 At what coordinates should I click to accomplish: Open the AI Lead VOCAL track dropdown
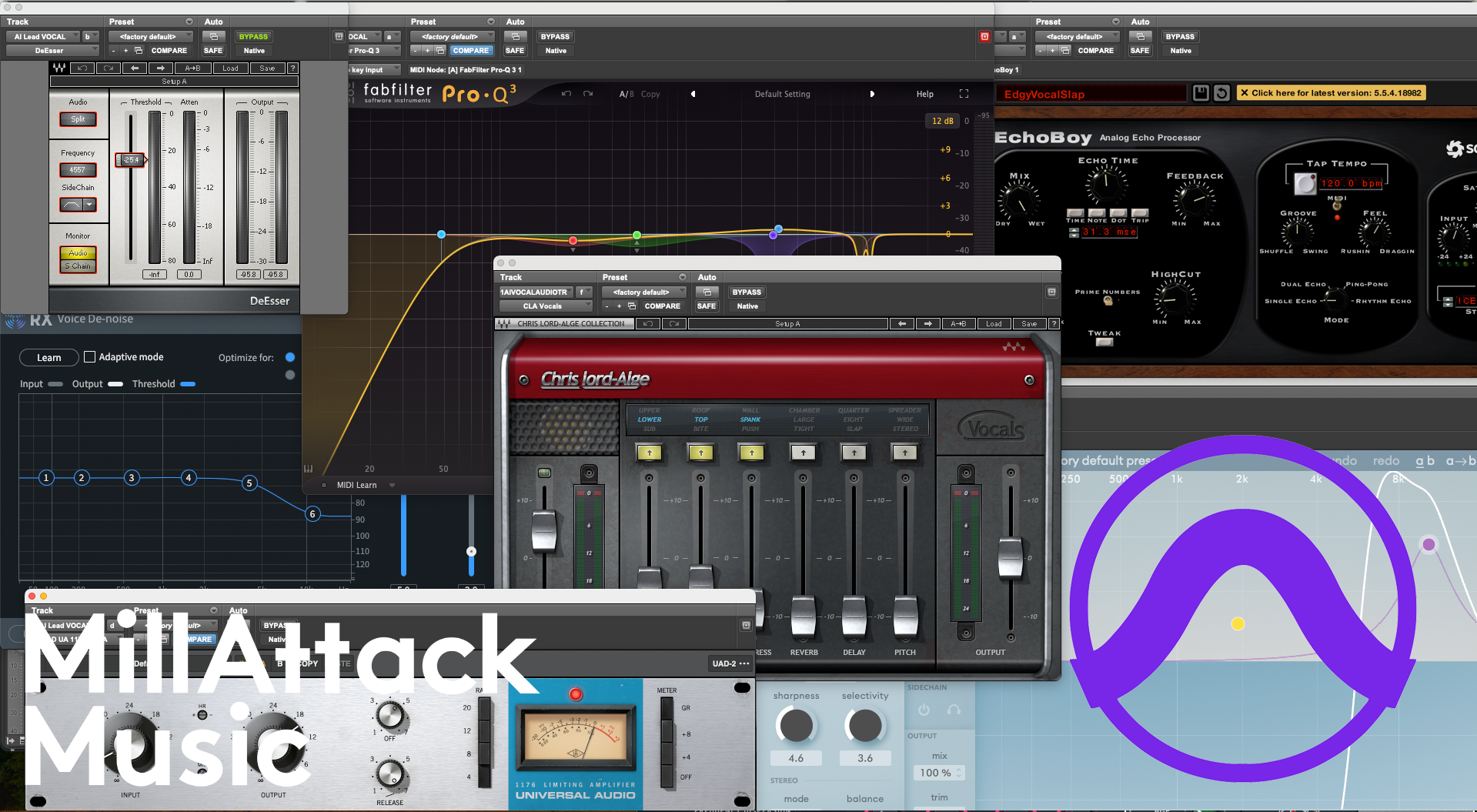click(x=43, y=37)
